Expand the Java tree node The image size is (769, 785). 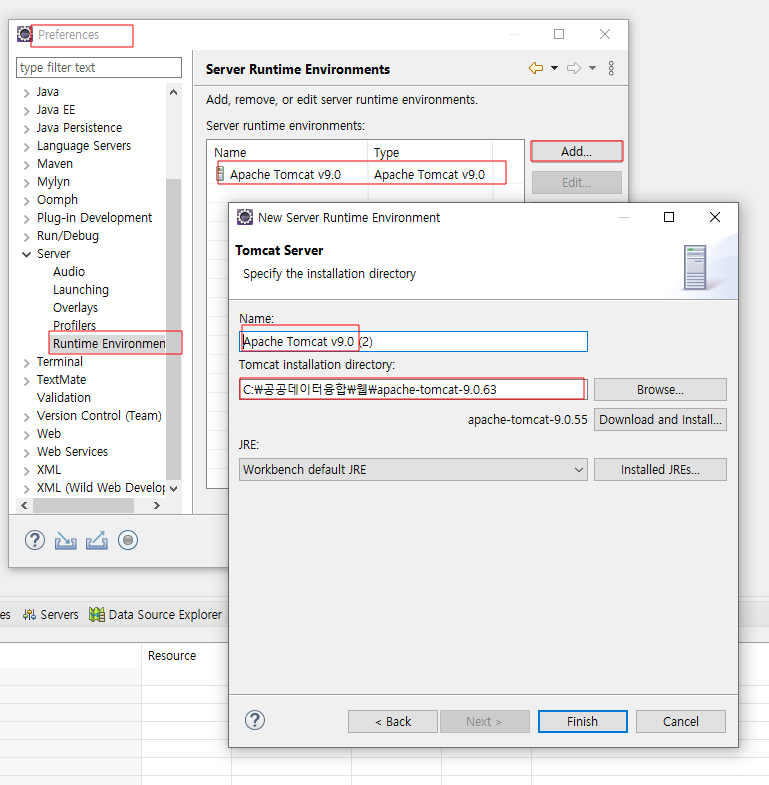(27, 93)
